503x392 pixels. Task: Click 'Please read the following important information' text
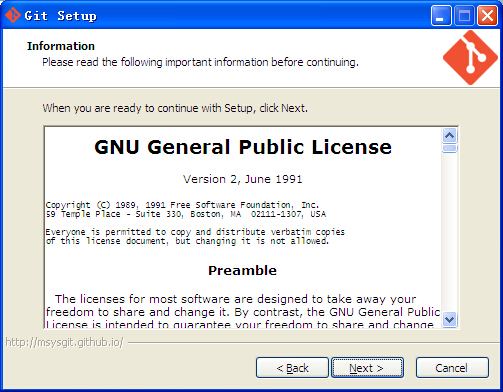point(200,62)
